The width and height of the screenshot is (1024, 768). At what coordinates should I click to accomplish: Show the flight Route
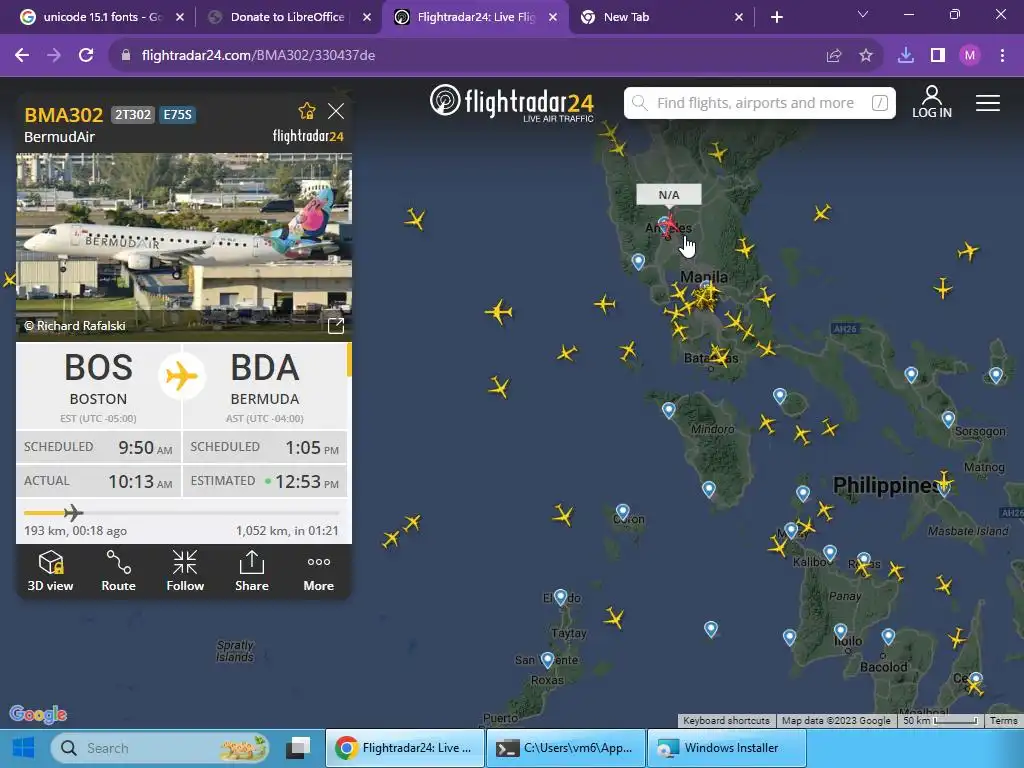coord(118,571)
